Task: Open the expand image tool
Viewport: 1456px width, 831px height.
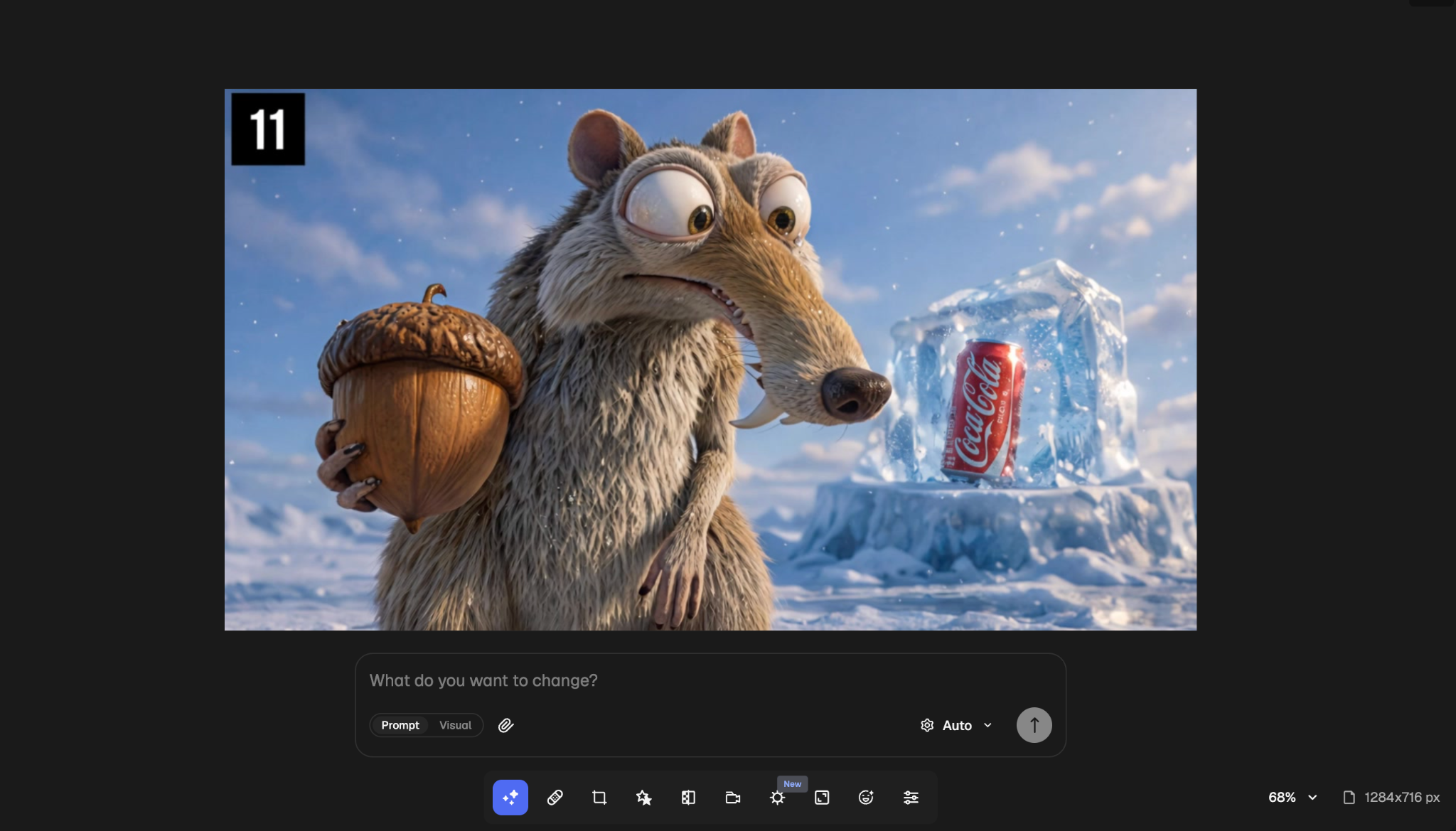Action: (822, 797)
